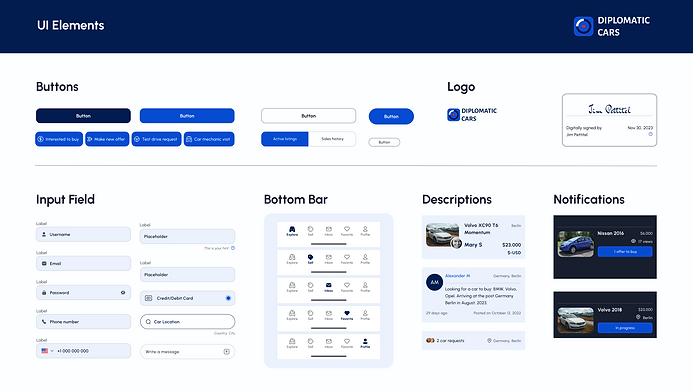Tap Profile icon in the first bottom bar
693x392 pixels.
[365, 229]
